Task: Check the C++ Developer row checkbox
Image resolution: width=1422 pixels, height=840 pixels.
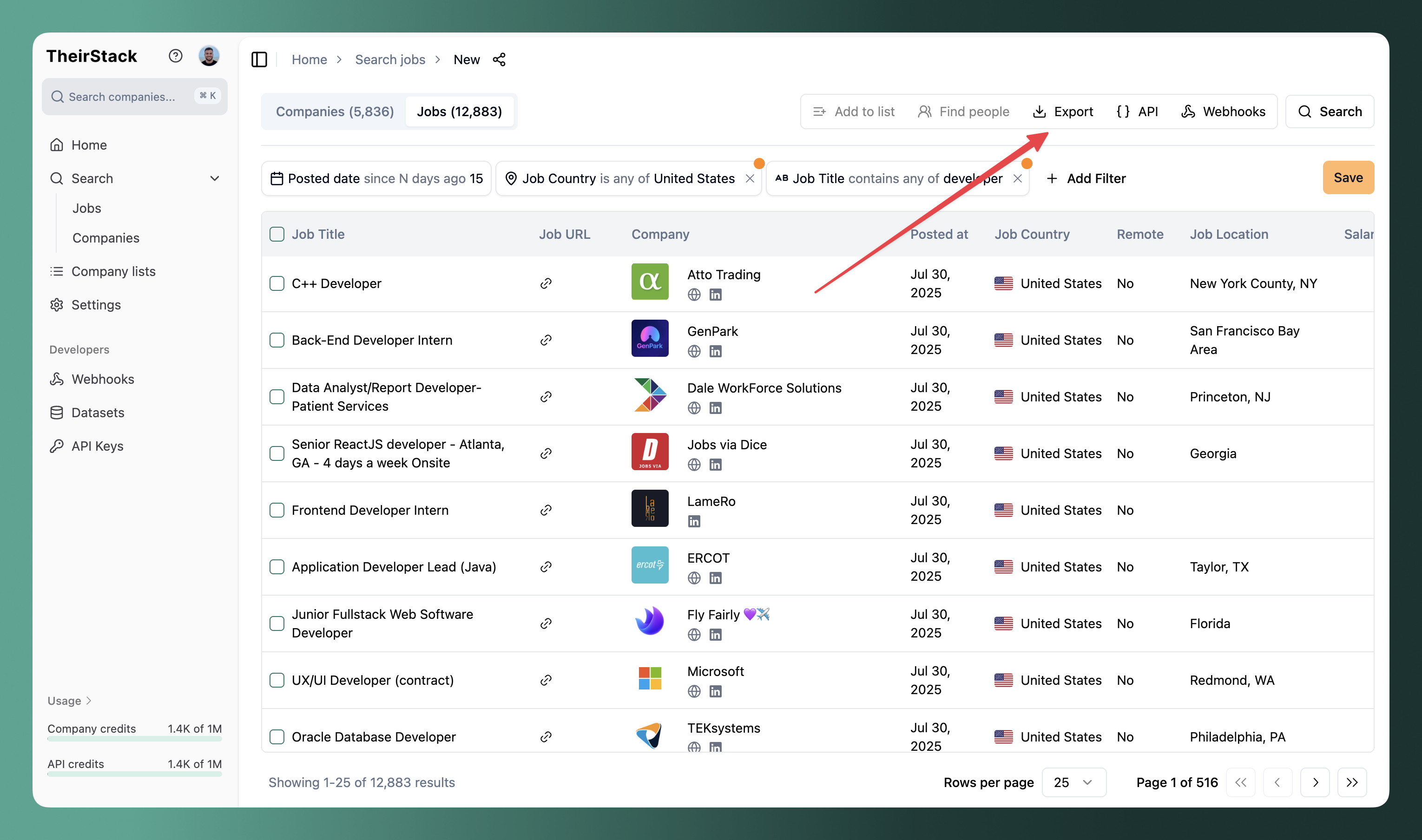Action: point(277,283)
